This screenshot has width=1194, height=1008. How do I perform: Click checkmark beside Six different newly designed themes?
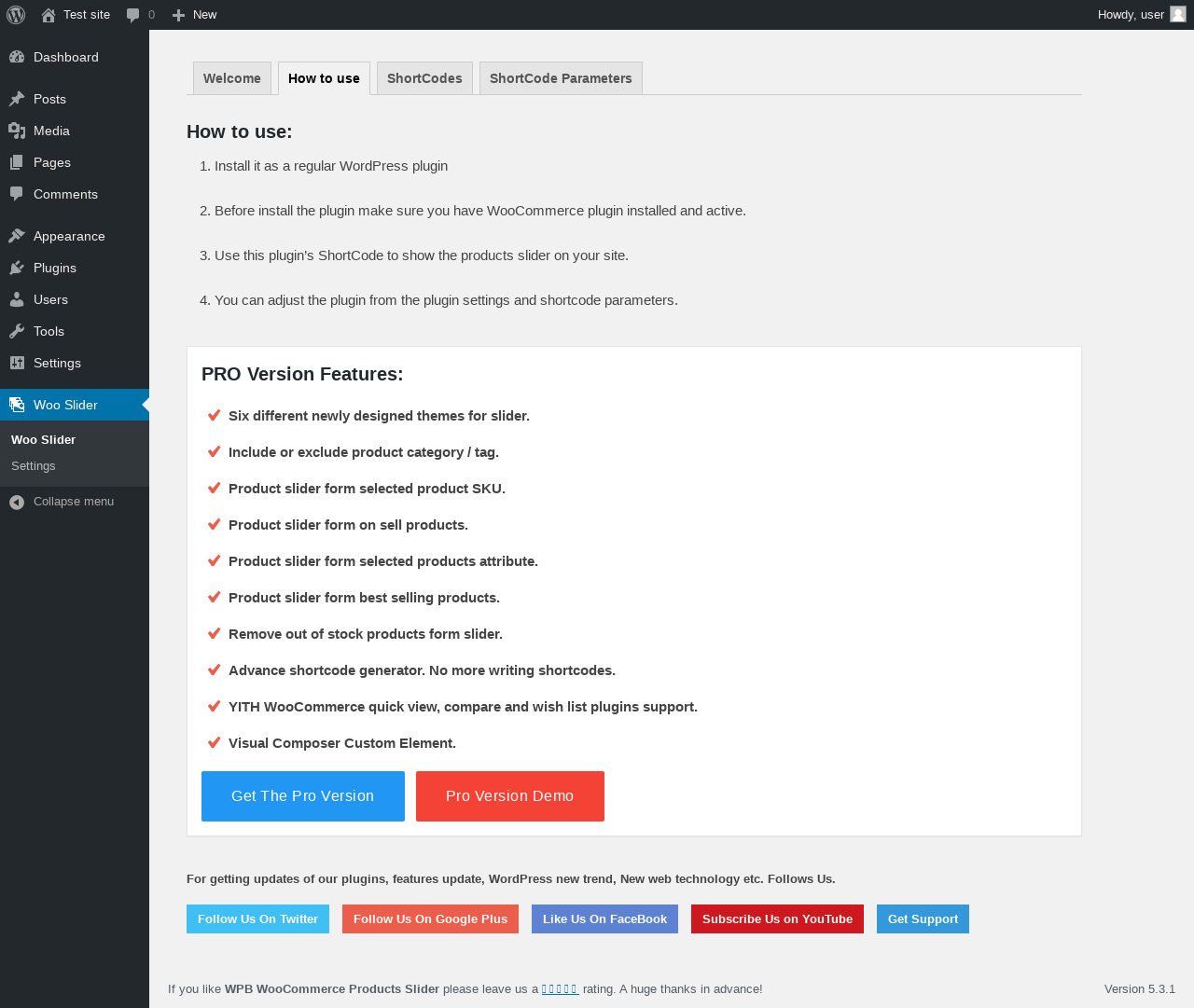[214, 415]
